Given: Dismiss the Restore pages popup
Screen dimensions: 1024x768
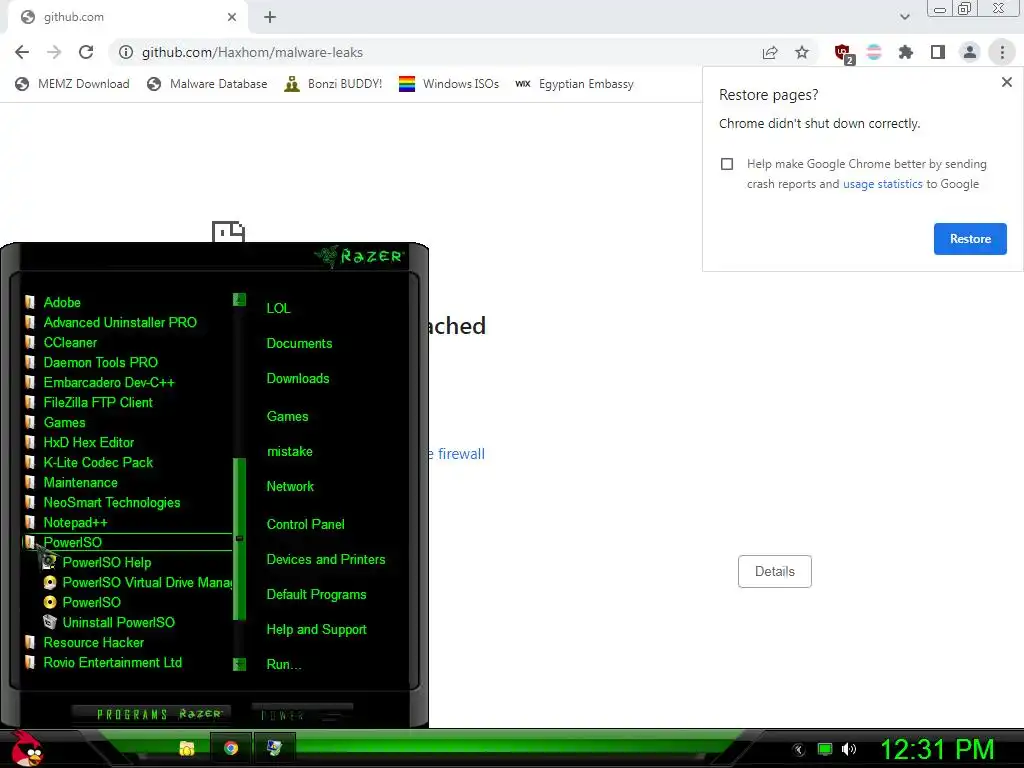Looking at the screenshot, I should coord(1006,82).
